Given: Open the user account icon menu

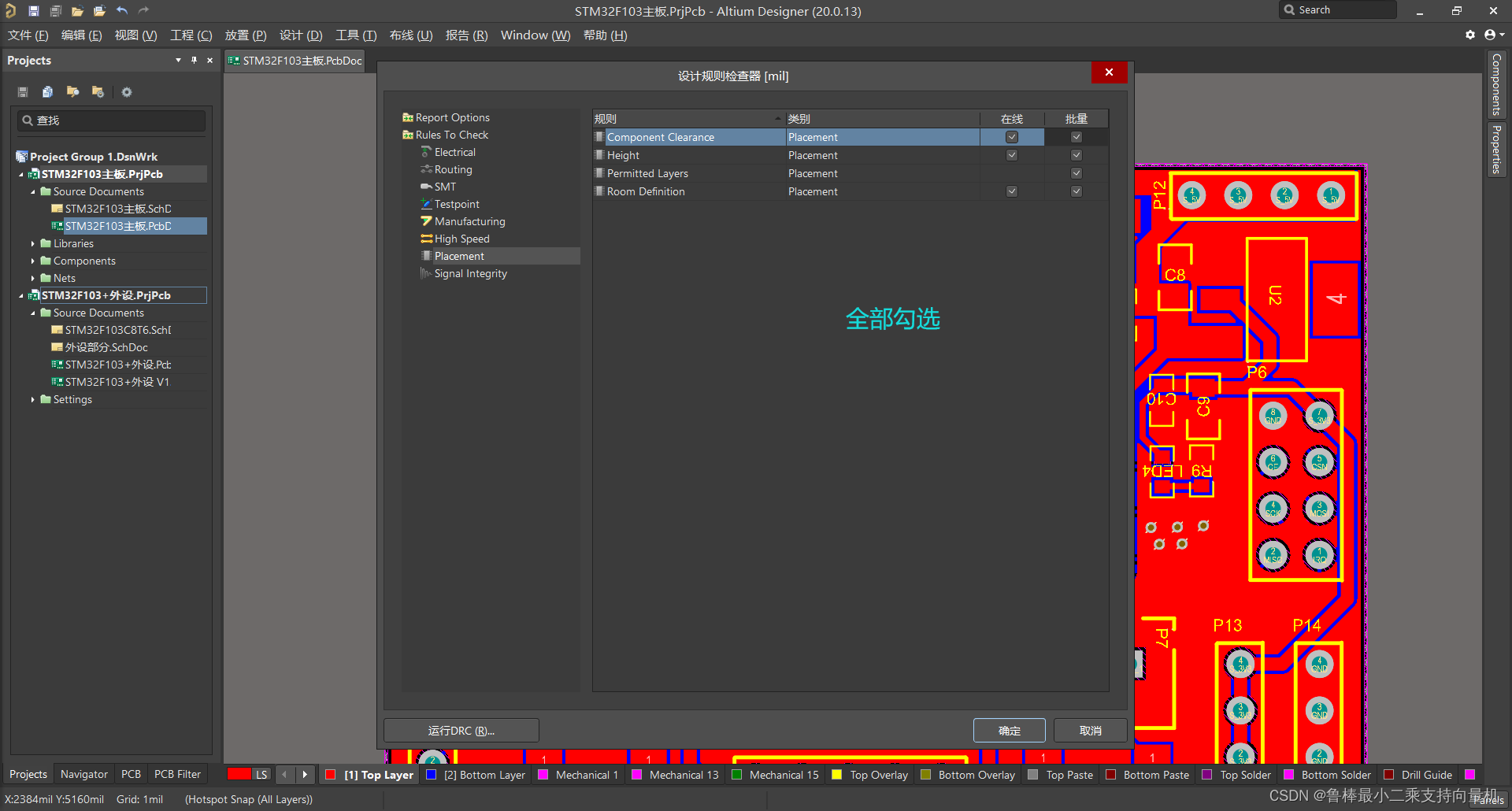Looking at the screenshot, I should (1493, 35).
